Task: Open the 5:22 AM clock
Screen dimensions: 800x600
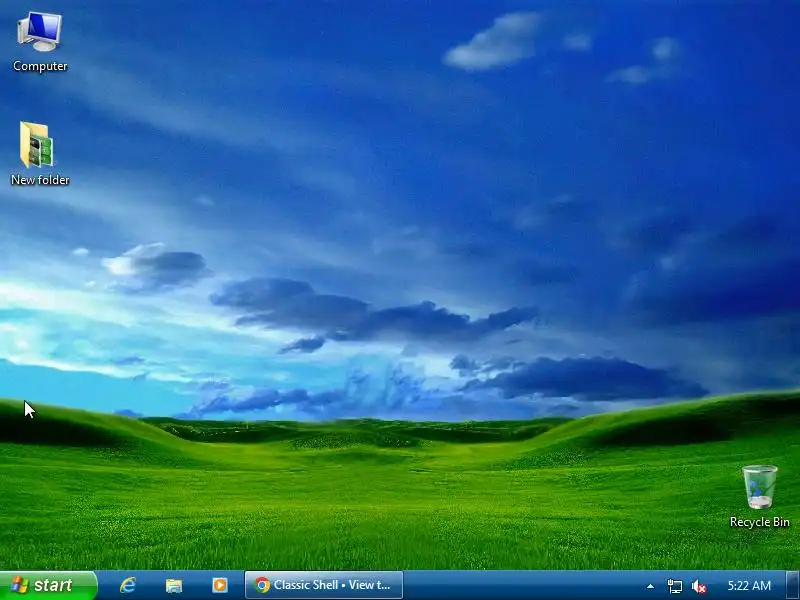Action: pyautogui.click(x=749, y=586)
